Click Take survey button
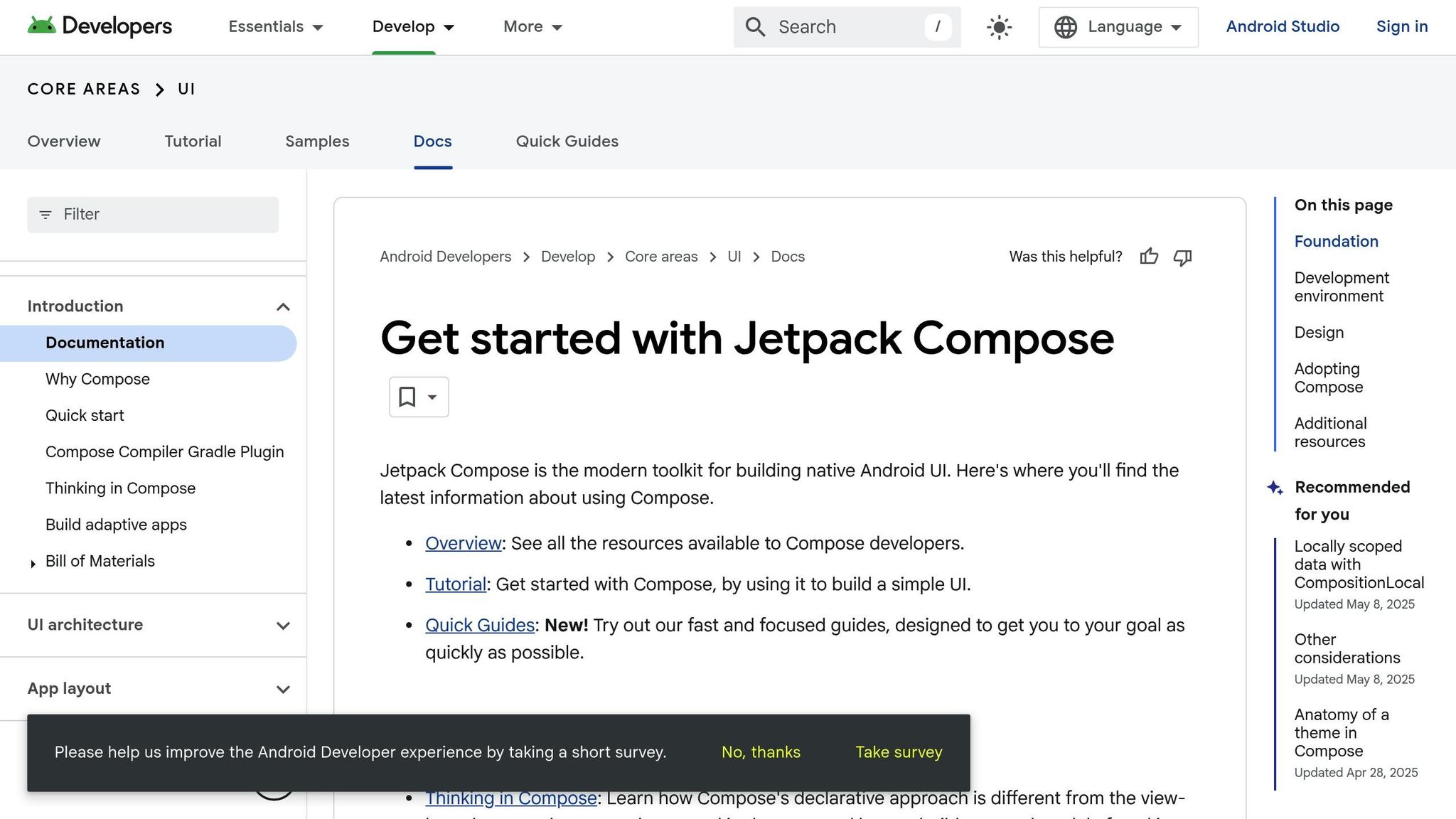Viewport: 1456px width, 819px height. click(899, 752)
